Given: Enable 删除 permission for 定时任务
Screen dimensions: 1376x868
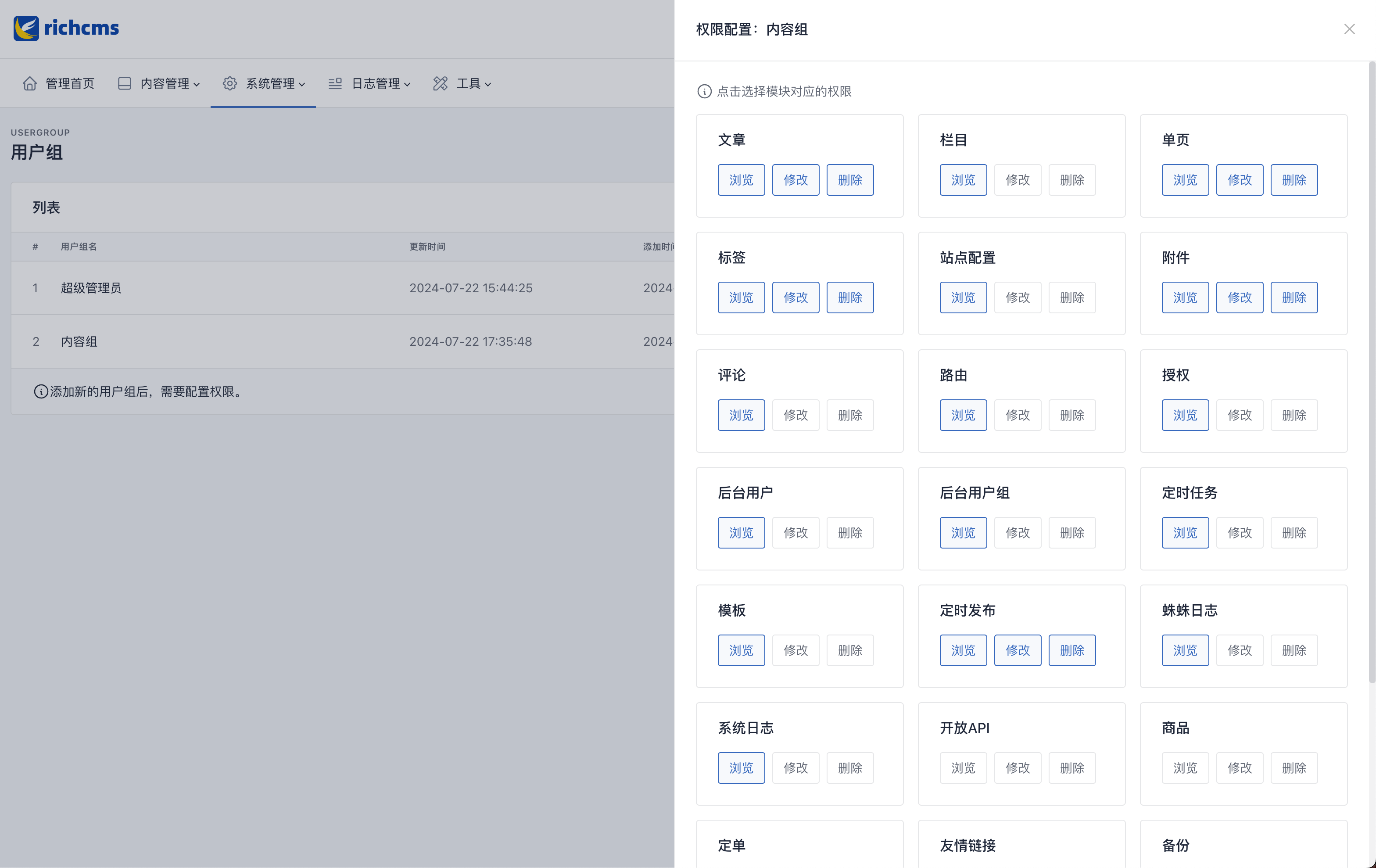Looking at the screenshot, I should coord(1294,533).
